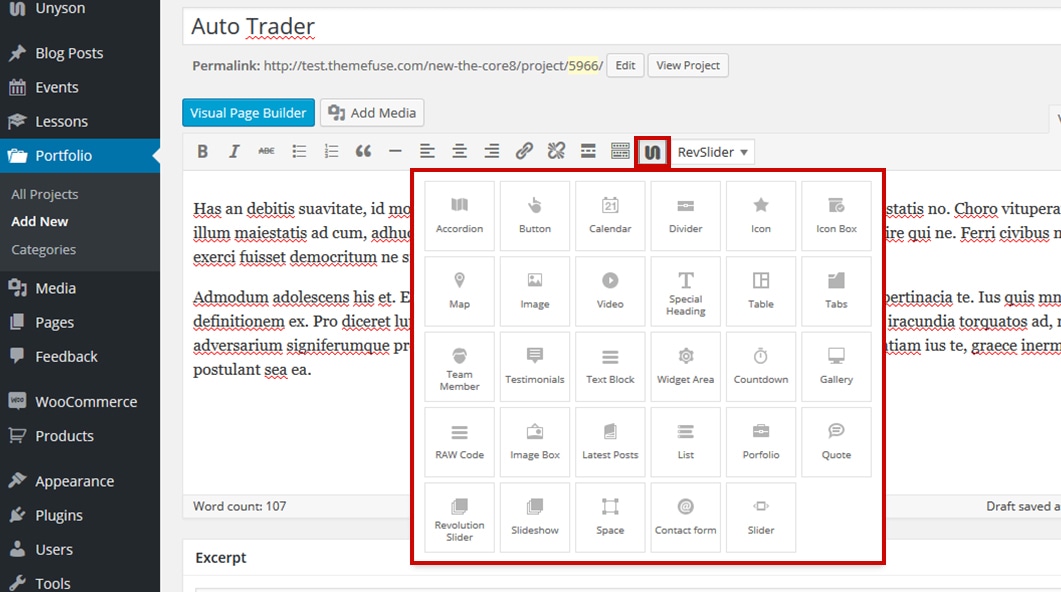This screenshot has height=592, width=1061.
Task: Insert the Slider shortcode
Action: 761,518
